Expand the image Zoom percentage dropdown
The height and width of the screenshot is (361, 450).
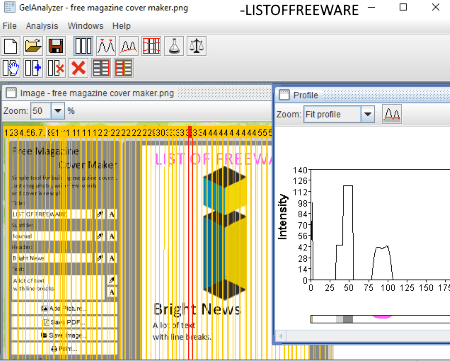(58, 111)
